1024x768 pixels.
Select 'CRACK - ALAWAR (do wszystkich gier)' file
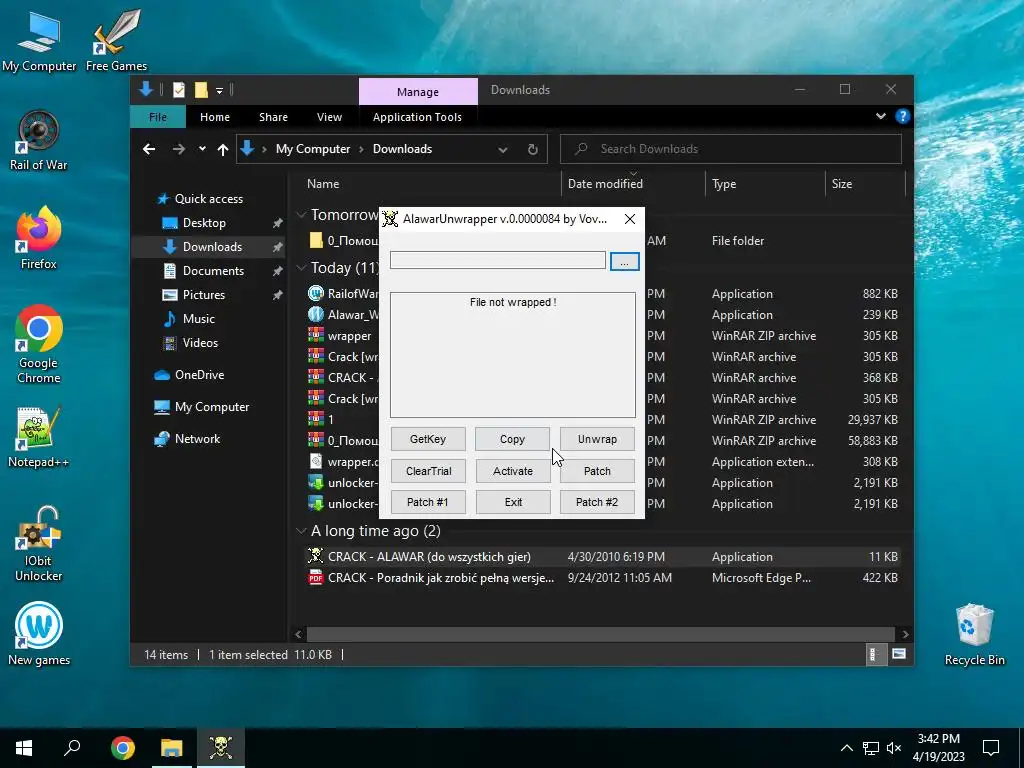429,557
